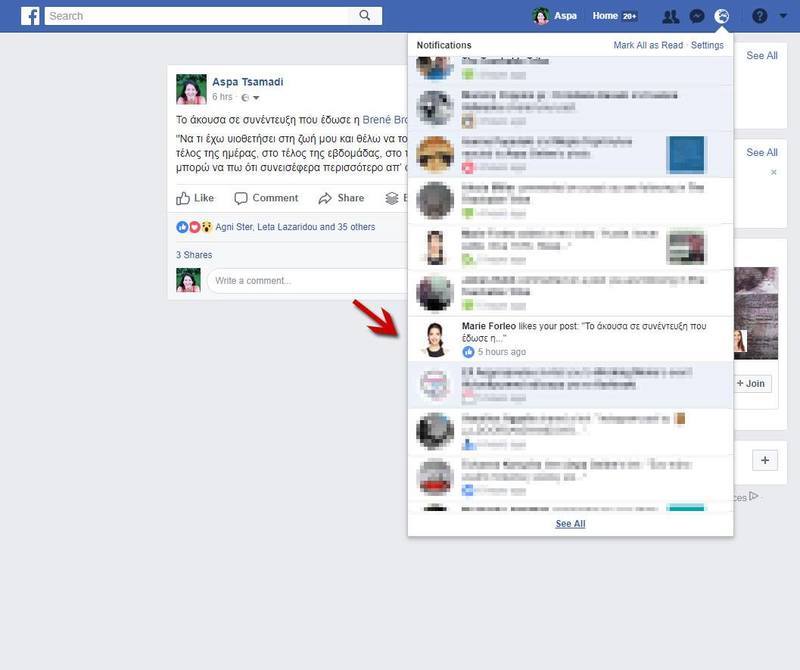Click Mark All as Read
Image resolution: width=800 pixels, height=670 pixels.
[648, 45]
